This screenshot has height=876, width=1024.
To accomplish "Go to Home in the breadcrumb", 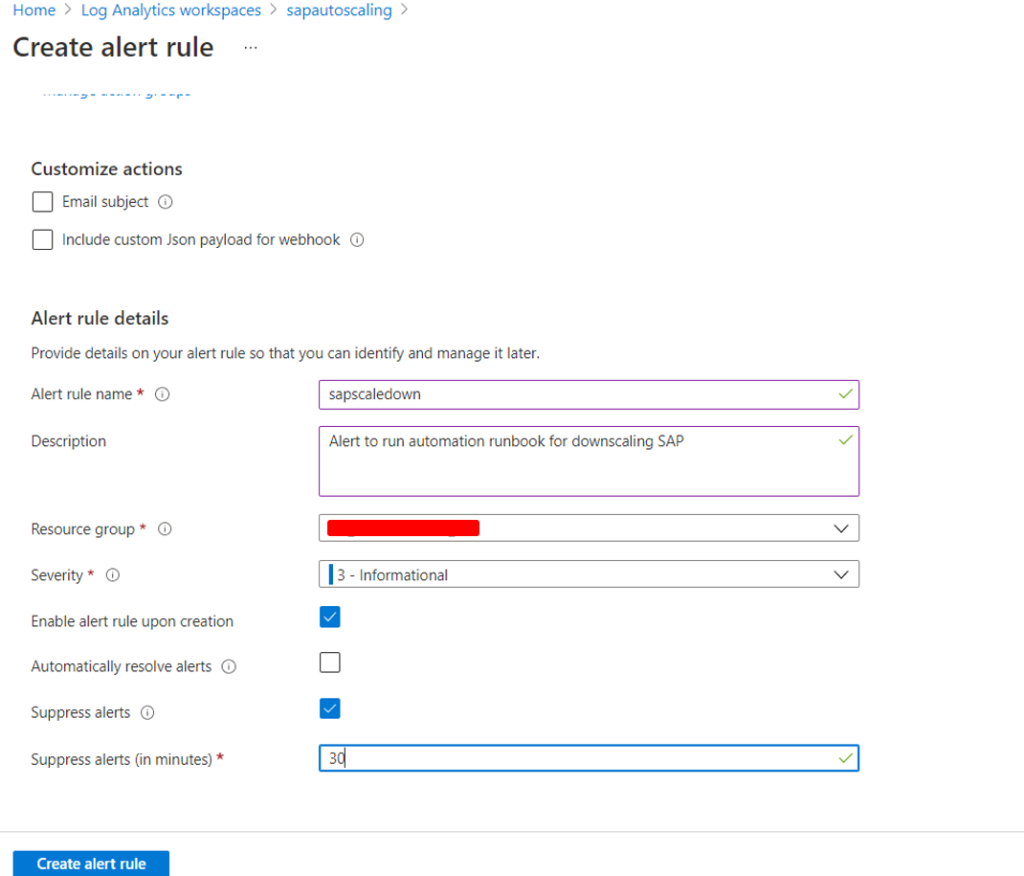I will (x=34, y=10).
